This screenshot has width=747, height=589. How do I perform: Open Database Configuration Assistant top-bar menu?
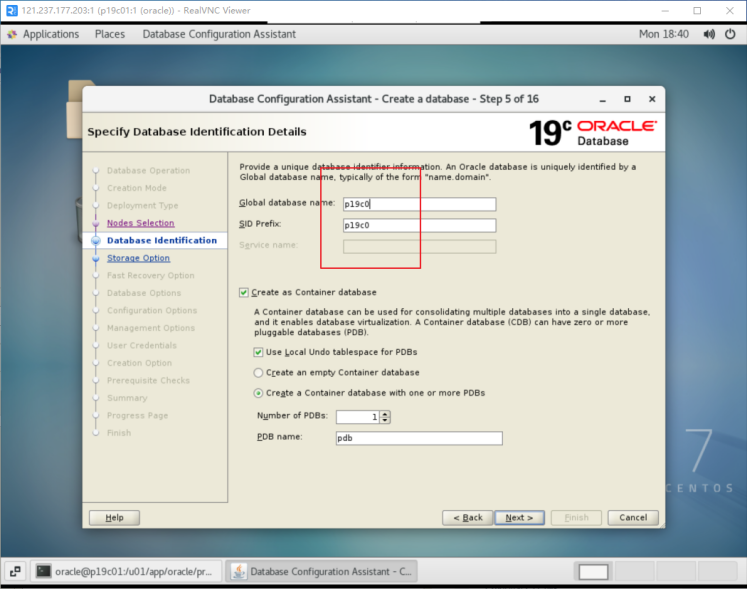click(219, 34)
